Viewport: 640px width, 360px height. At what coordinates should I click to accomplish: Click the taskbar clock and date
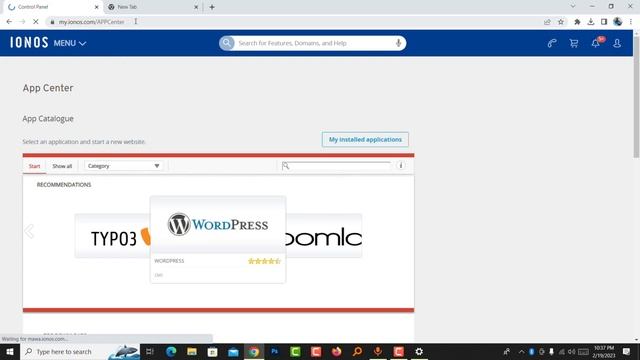[x=604, y=351]
